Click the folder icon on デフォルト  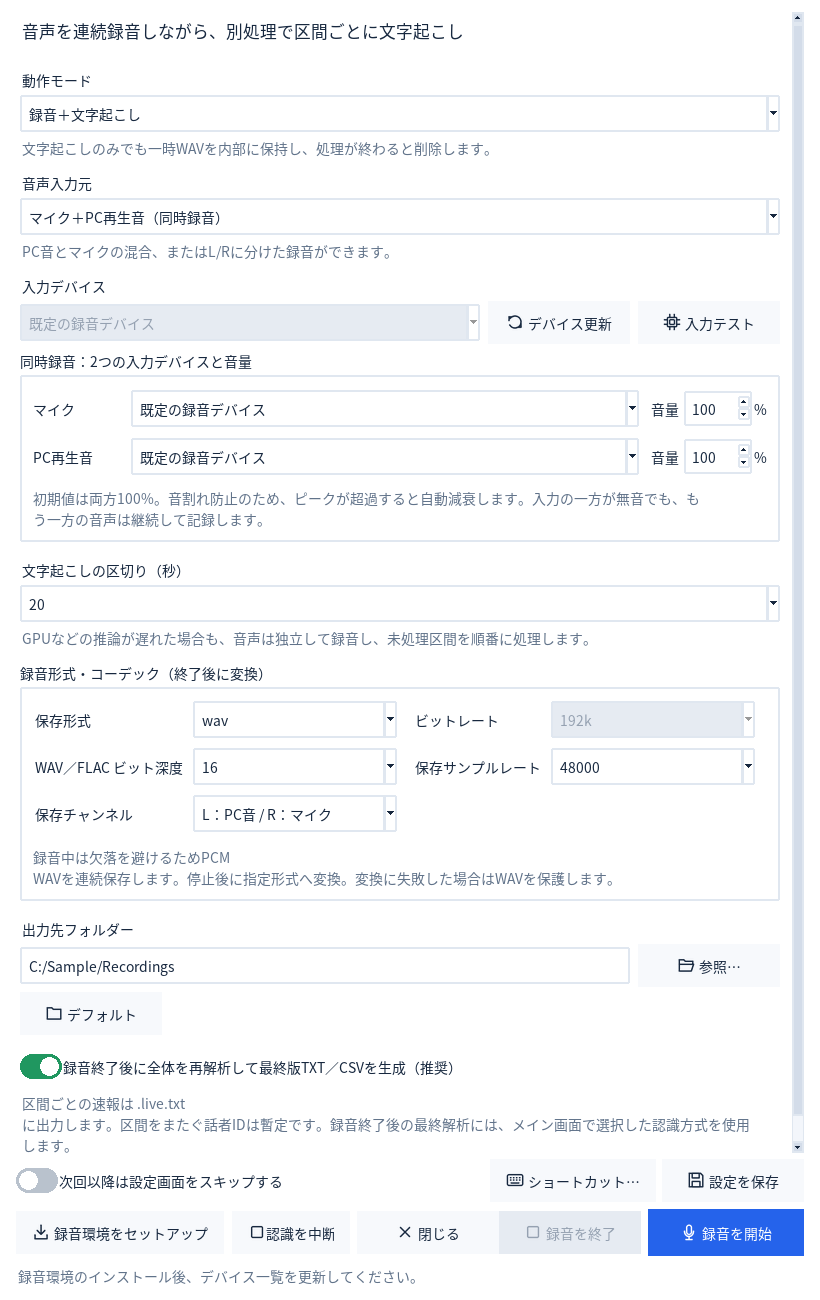54,1014
